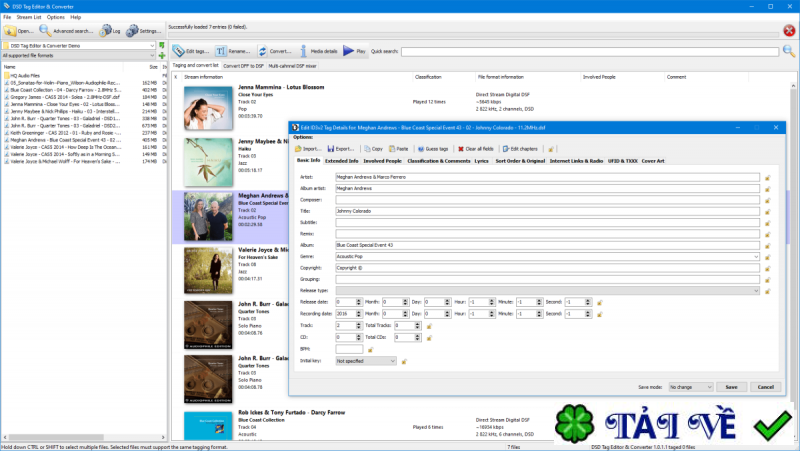Click the Save button
Viewport: 800px width, 451px height.
(731, 387)
